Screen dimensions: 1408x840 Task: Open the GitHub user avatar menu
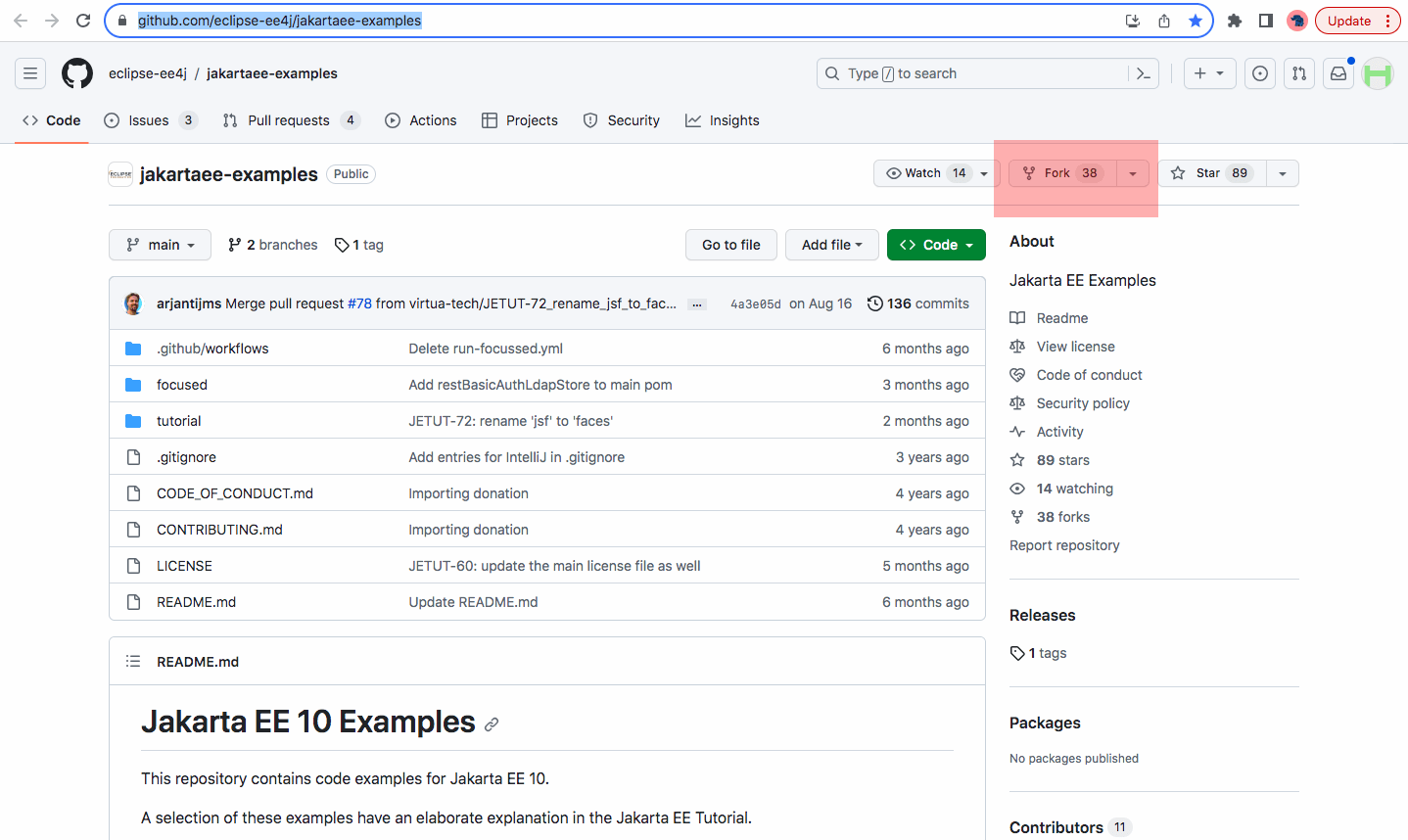click(1378, 73)
